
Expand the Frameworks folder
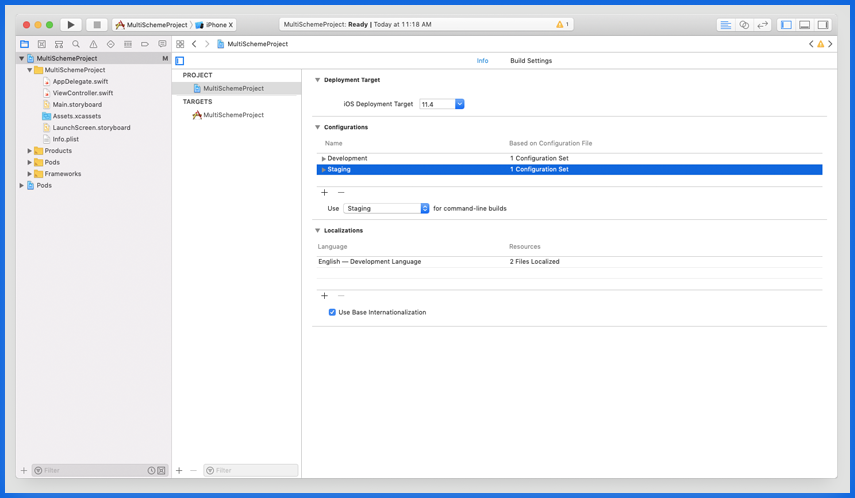(29, 174)
